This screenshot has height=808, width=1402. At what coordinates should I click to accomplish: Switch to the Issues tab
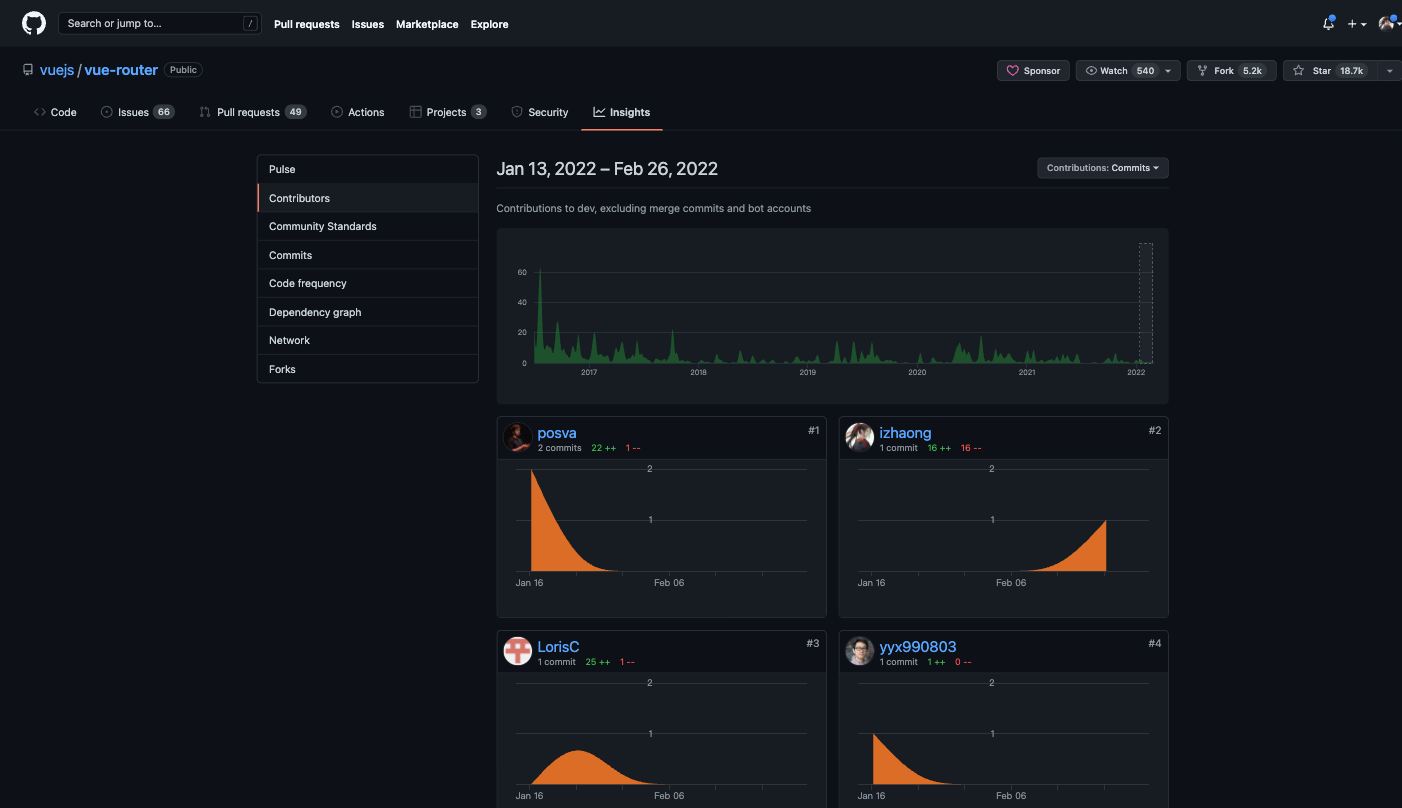tap(137, 112)
